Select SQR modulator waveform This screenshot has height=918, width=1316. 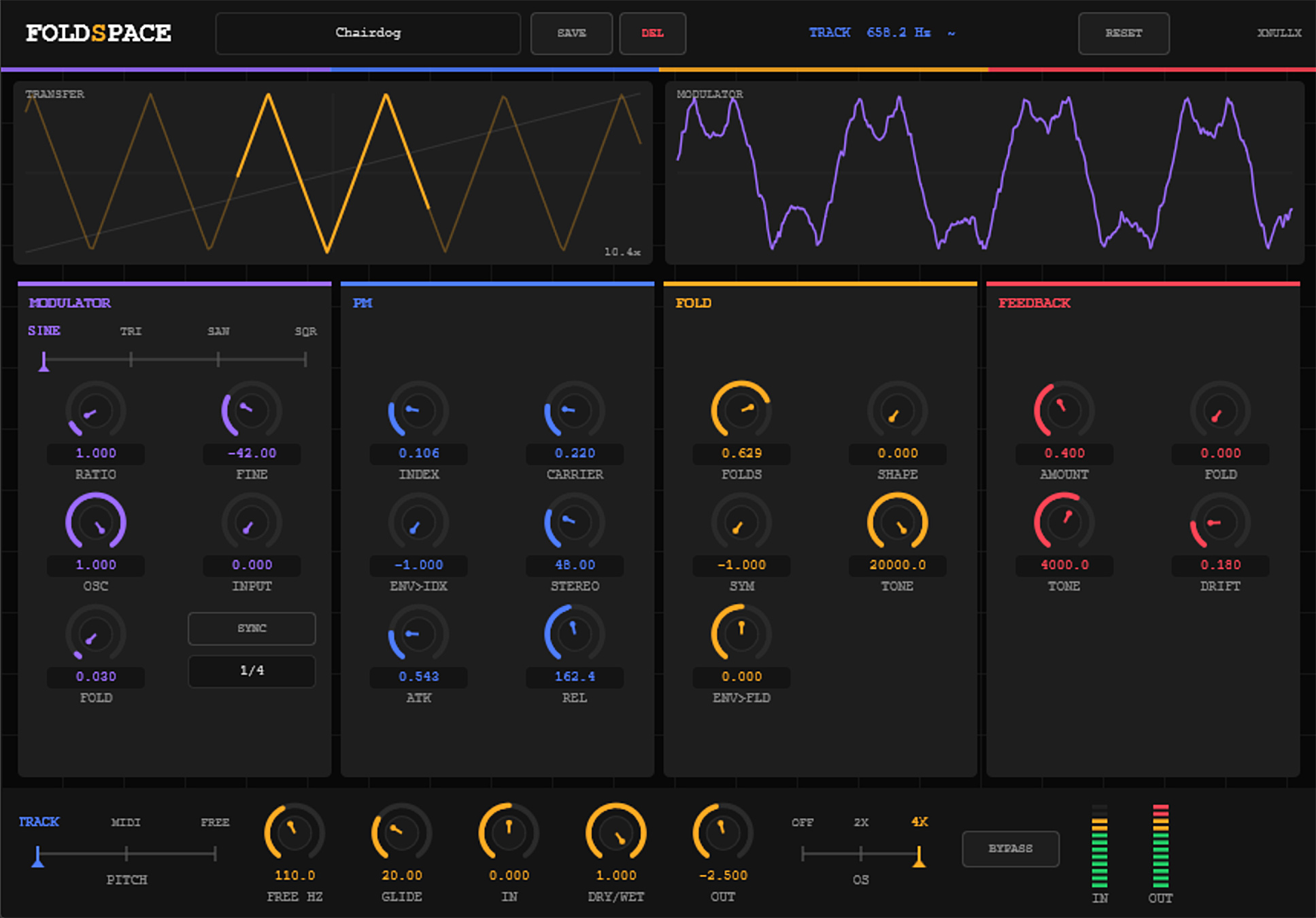[x=305, y=331]
